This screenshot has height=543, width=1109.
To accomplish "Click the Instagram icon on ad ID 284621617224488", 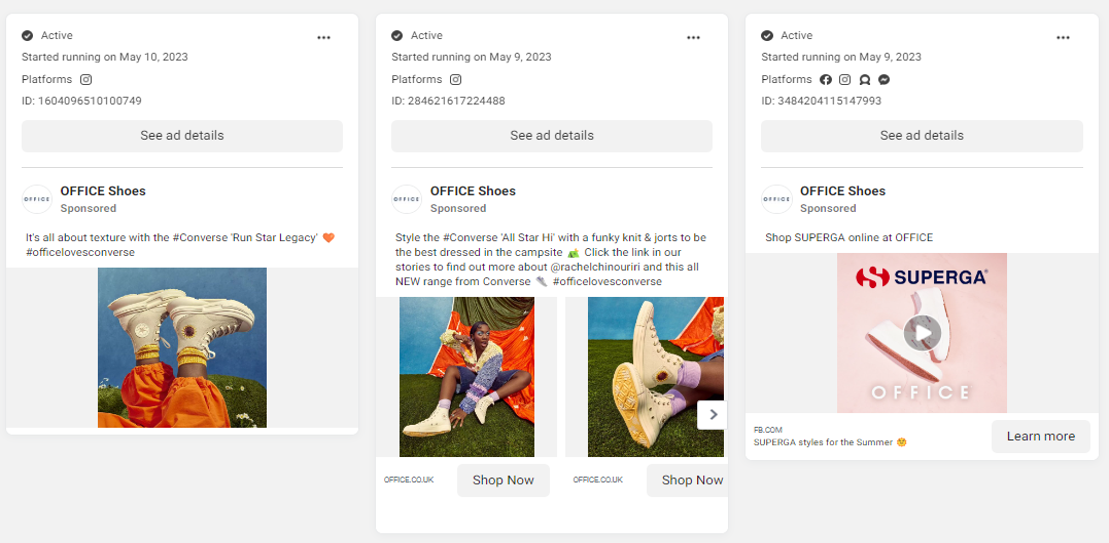I will coord(456,79).
